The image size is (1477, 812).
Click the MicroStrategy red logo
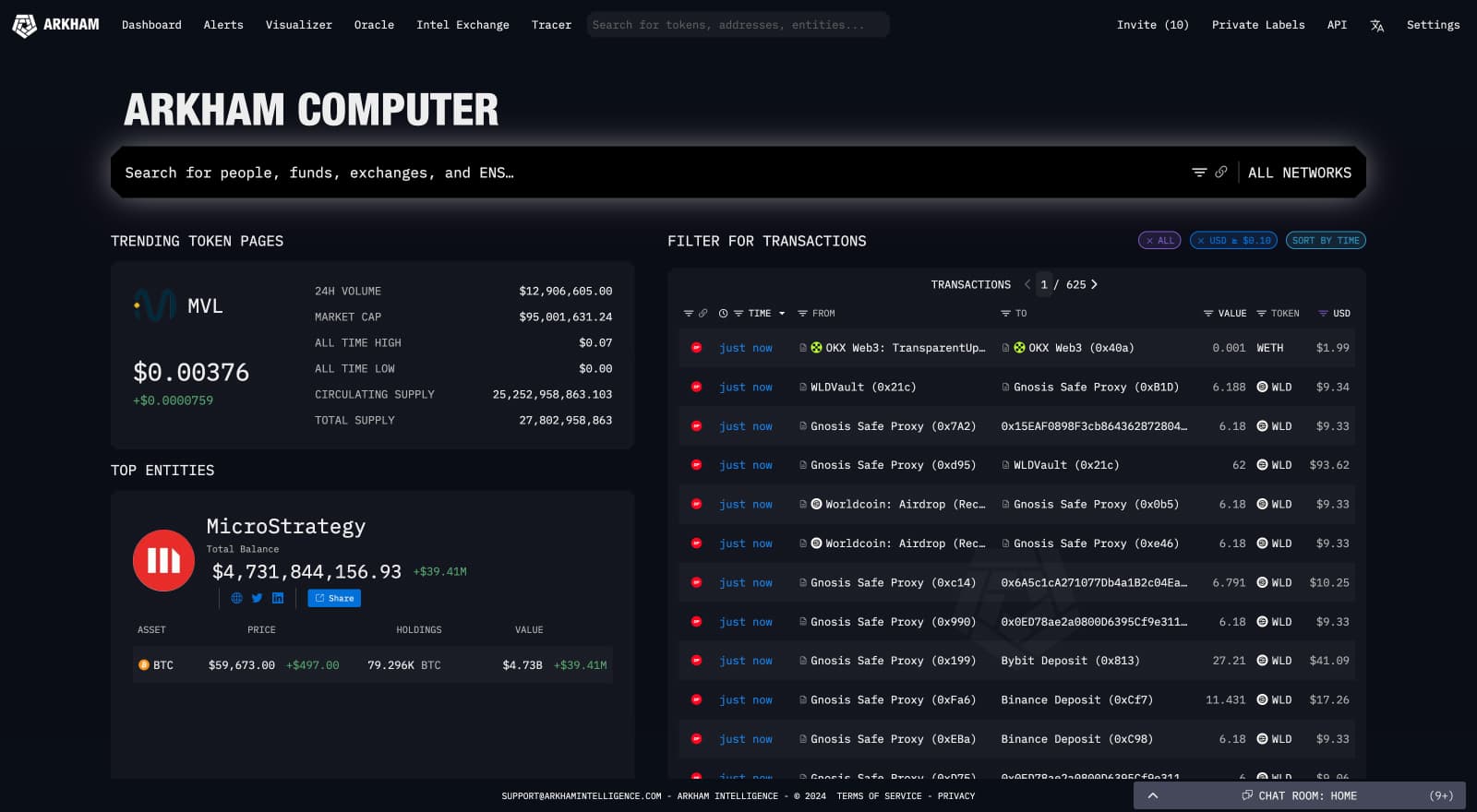163,560
